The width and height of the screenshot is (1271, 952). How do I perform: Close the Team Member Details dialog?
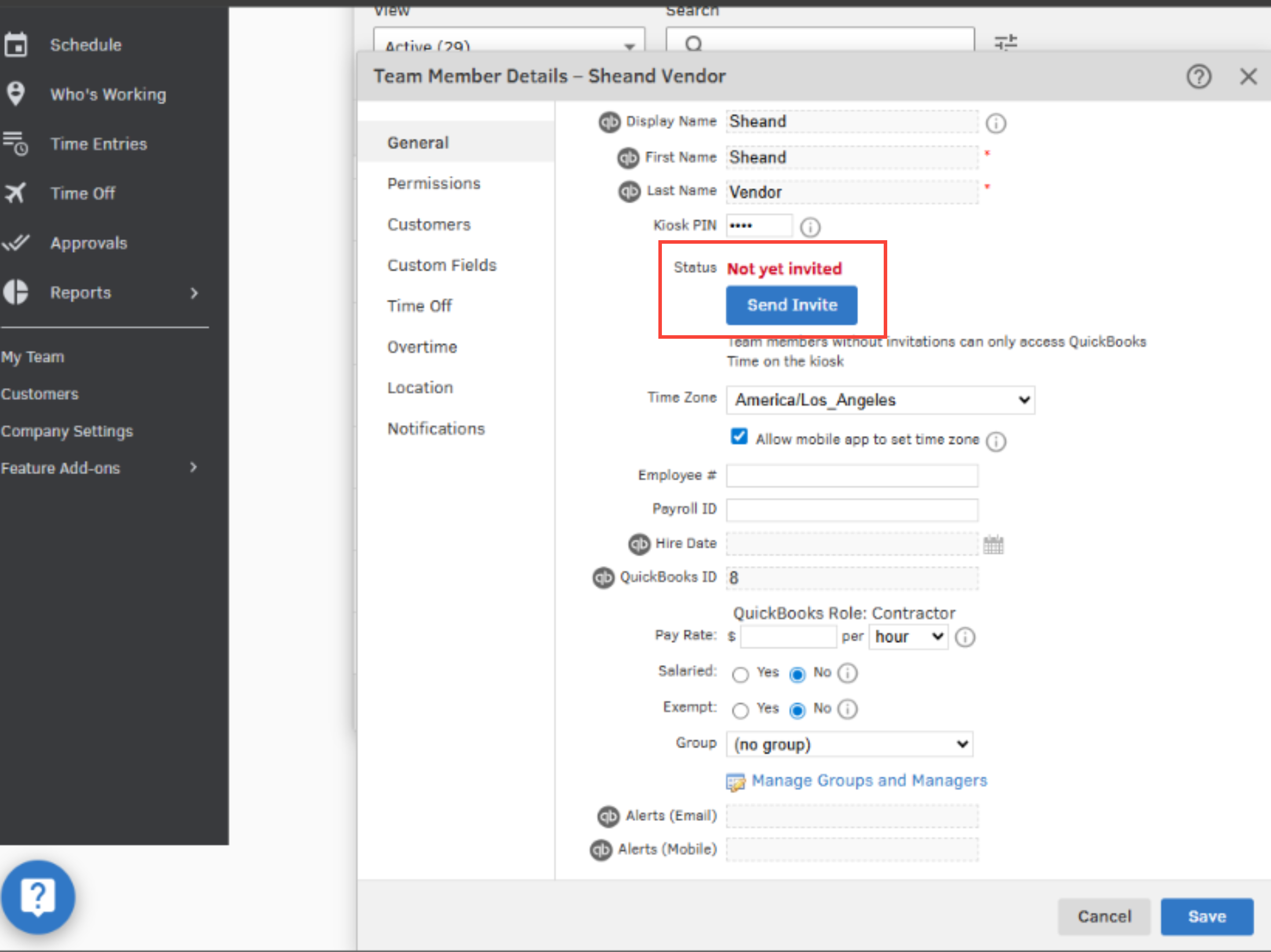point(1248,77)
